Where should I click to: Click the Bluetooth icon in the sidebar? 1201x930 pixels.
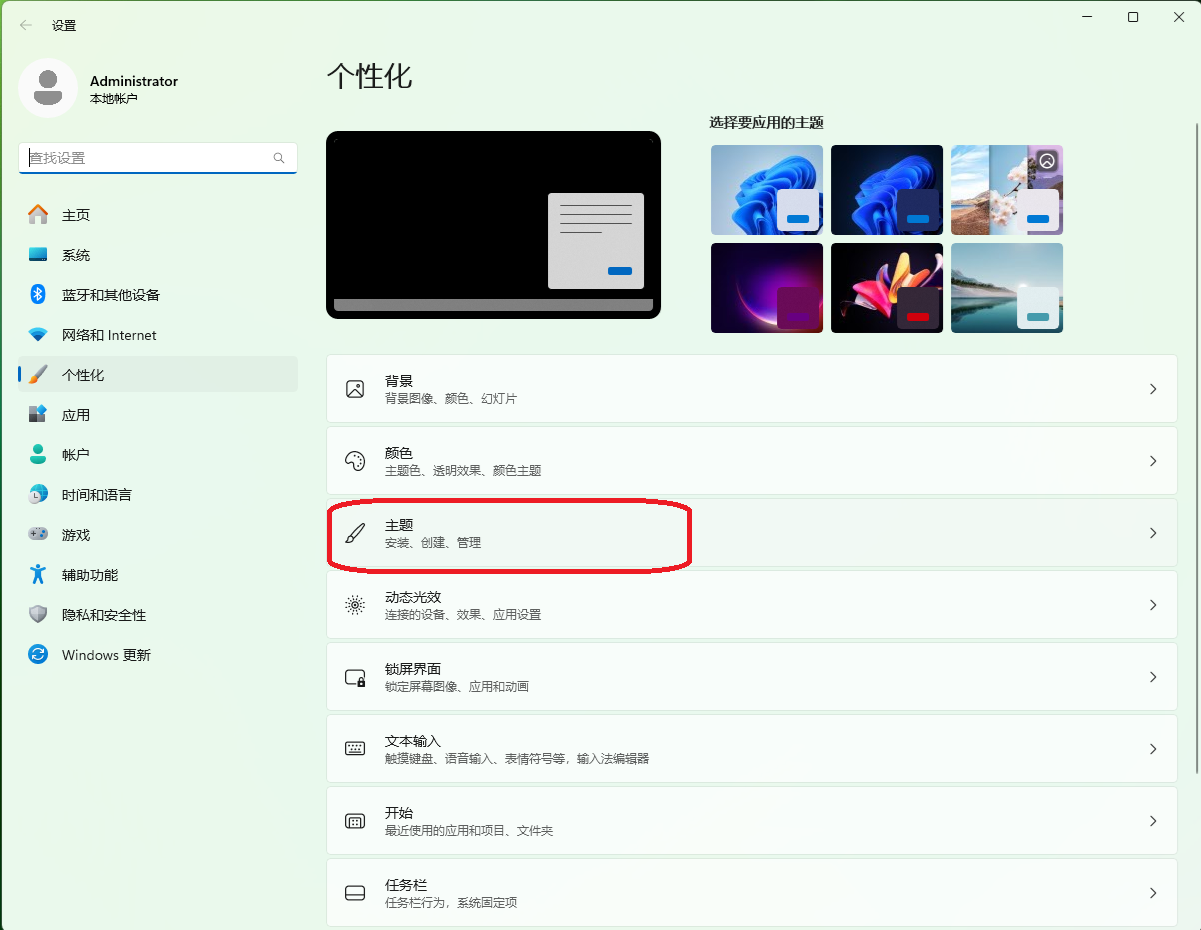point(38,295)
